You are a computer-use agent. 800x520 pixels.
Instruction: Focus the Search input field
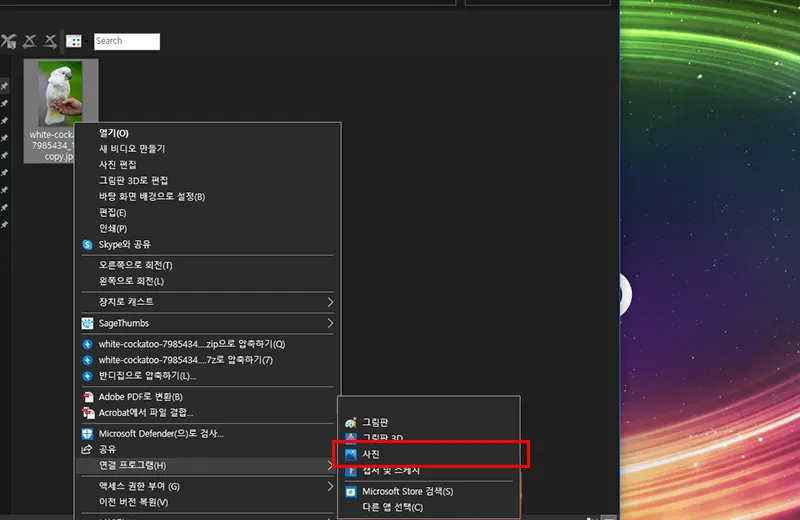click(x=127, y=41)
